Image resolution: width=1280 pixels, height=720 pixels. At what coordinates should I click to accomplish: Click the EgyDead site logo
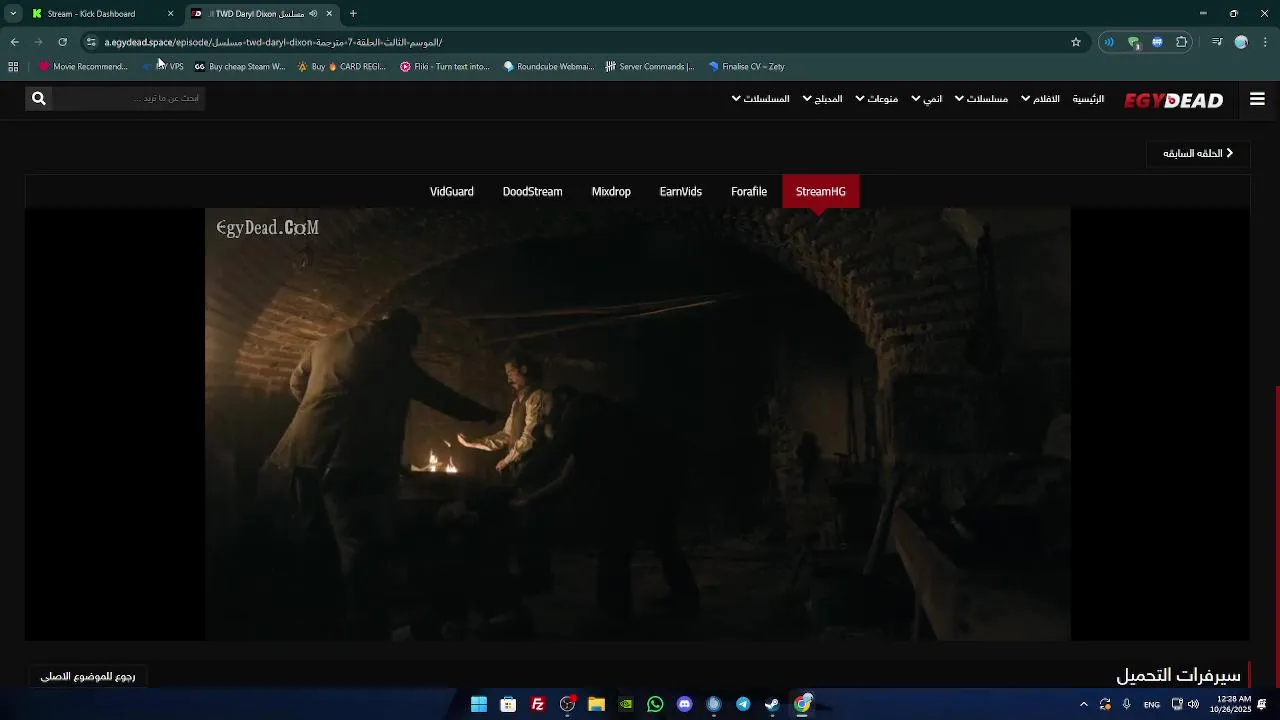(1173, 100)
